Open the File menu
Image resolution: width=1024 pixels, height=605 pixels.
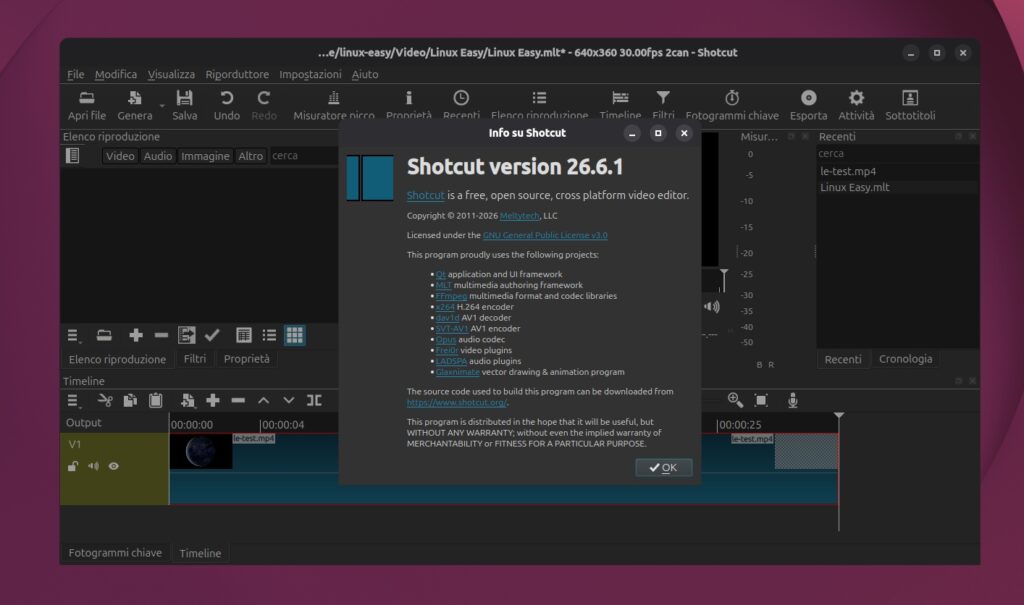pos(76,74)
